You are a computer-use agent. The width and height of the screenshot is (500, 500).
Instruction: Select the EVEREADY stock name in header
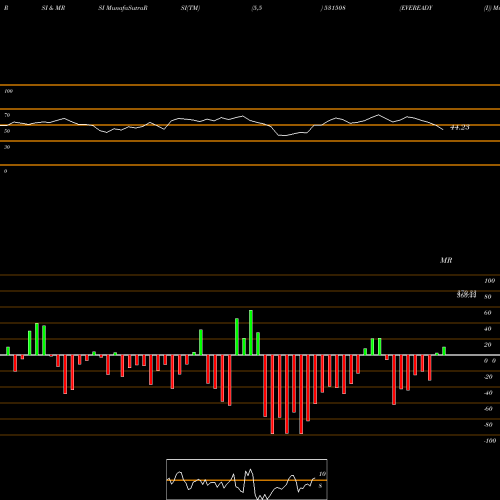tap(416, 8)
